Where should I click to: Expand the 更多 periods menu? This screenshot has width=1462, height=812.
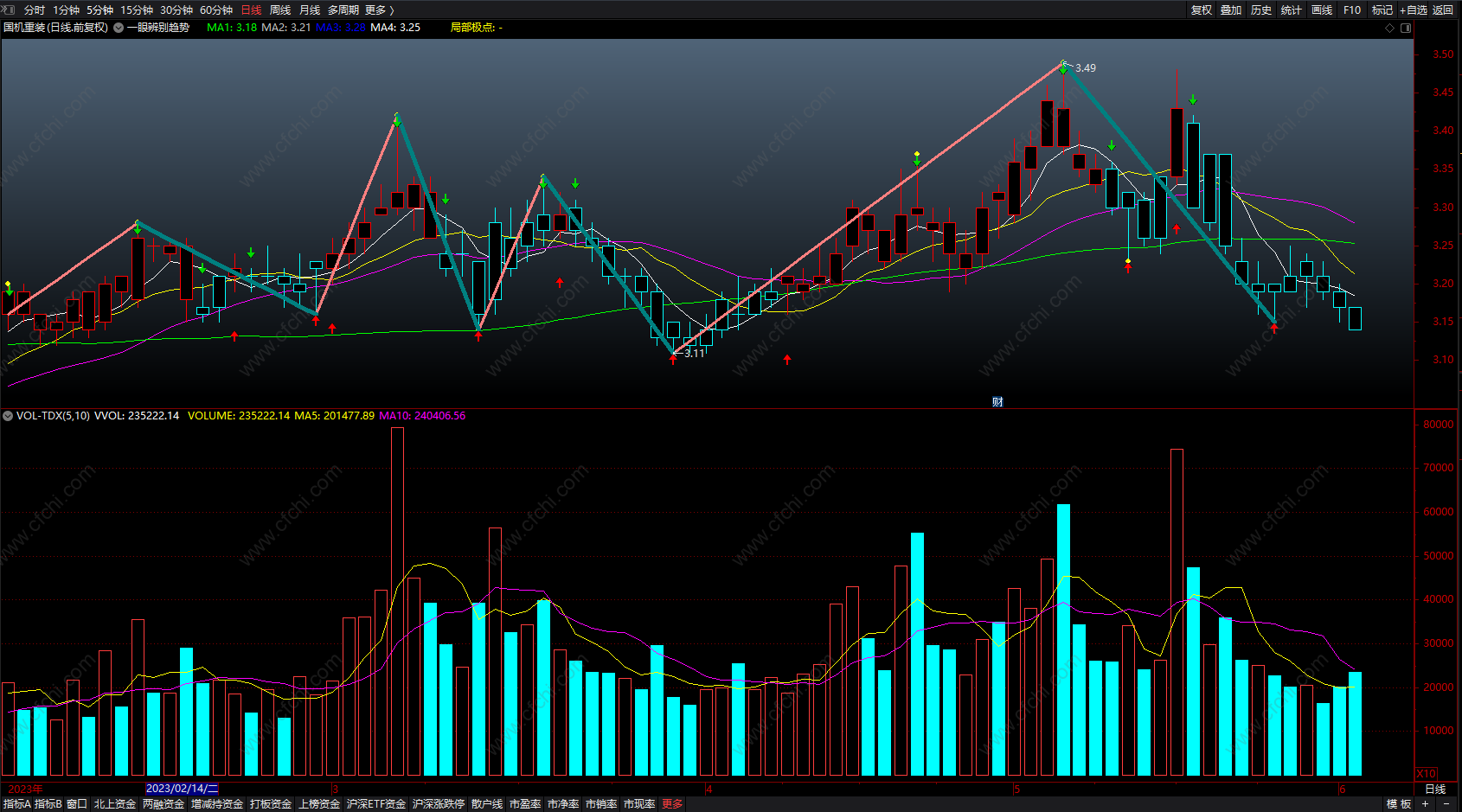[x=379, y=10]
